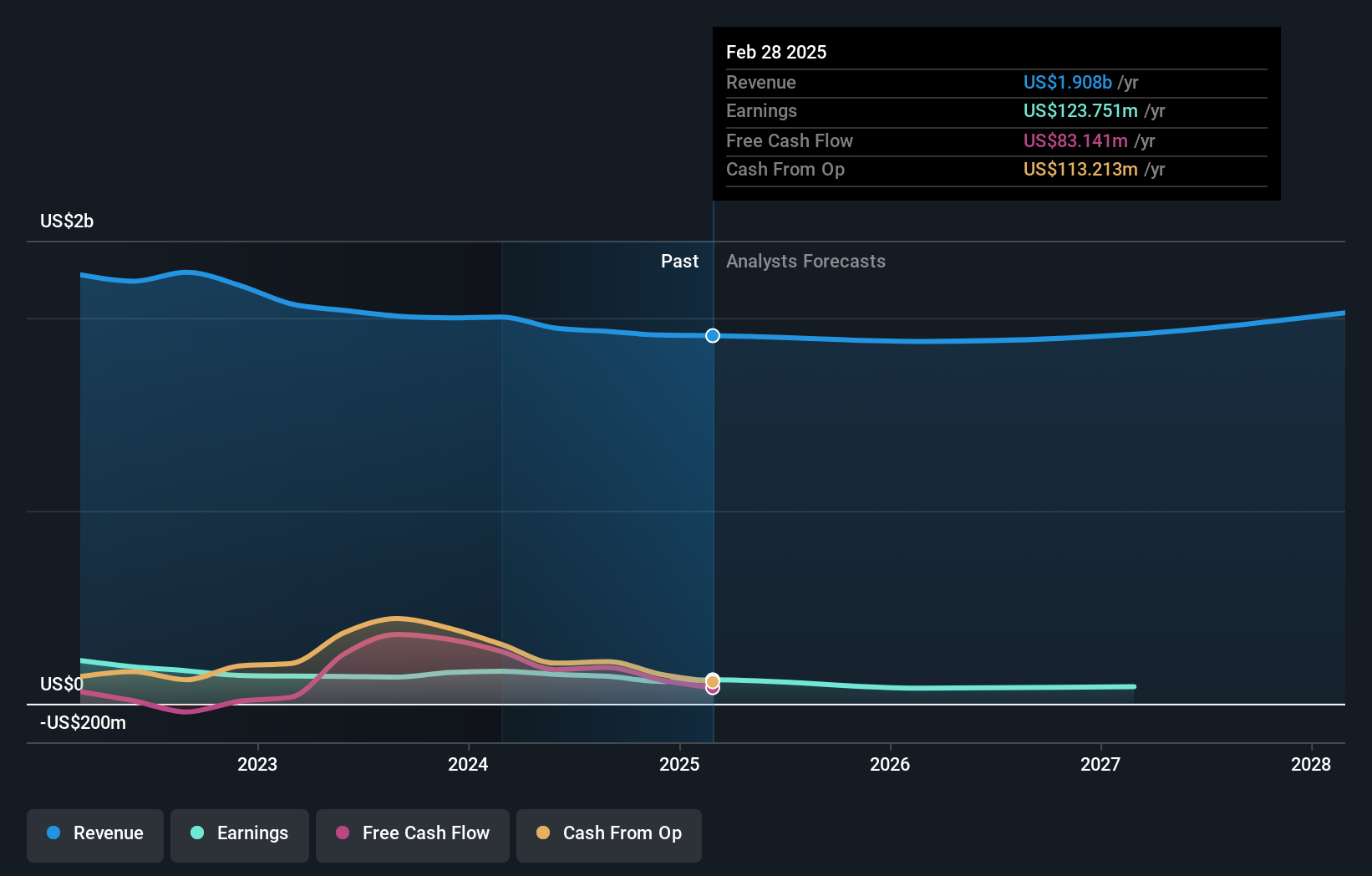Click the Free Cash Flow tooltip label
The image size is (1372, 876).
click(x=790, y=140)
